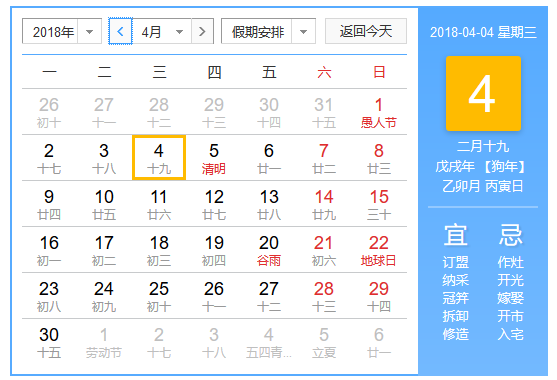
Task: Select April 19 初四
Action: tap(214, 250)
